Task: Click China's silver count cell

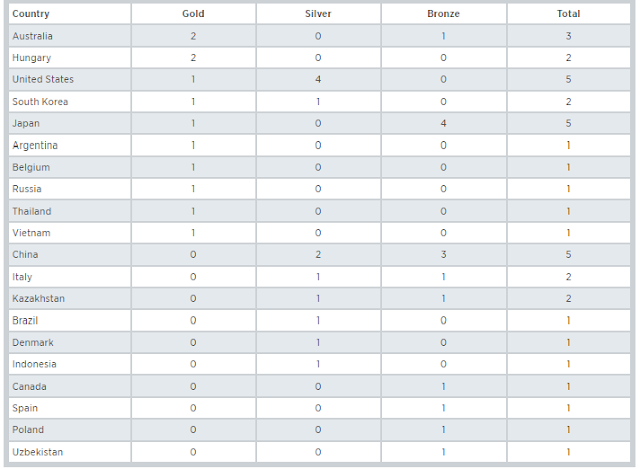Action: (x=318, y=255)
